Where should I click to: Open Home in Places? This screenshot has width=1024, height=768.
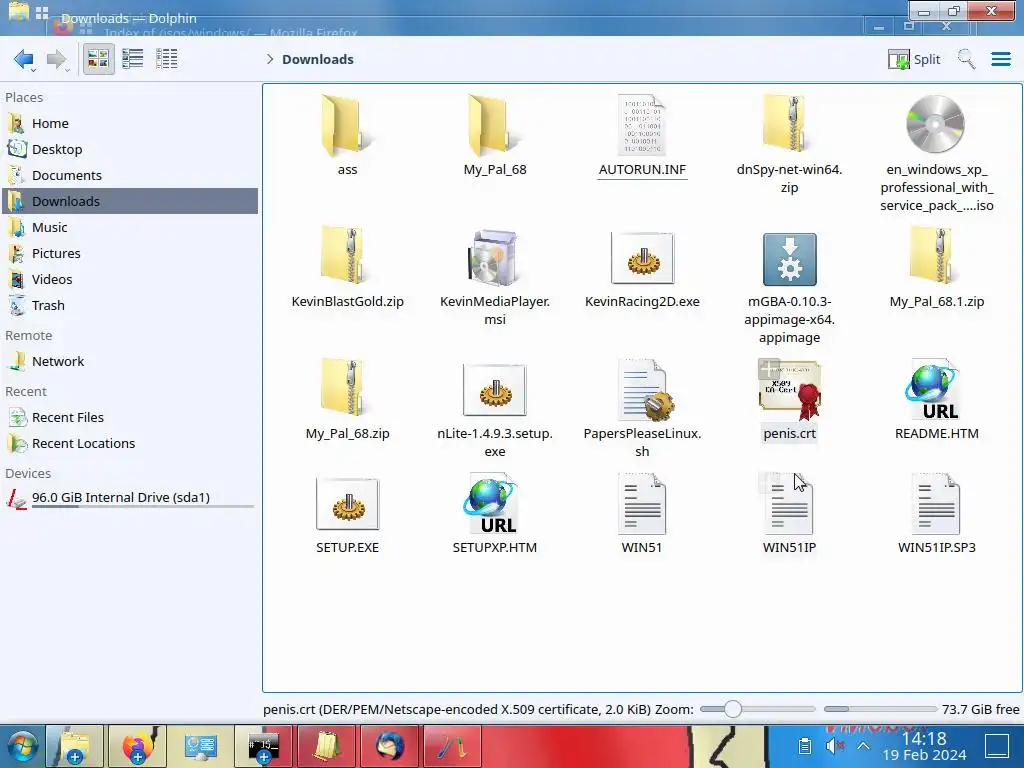click(x=129, y=123)
